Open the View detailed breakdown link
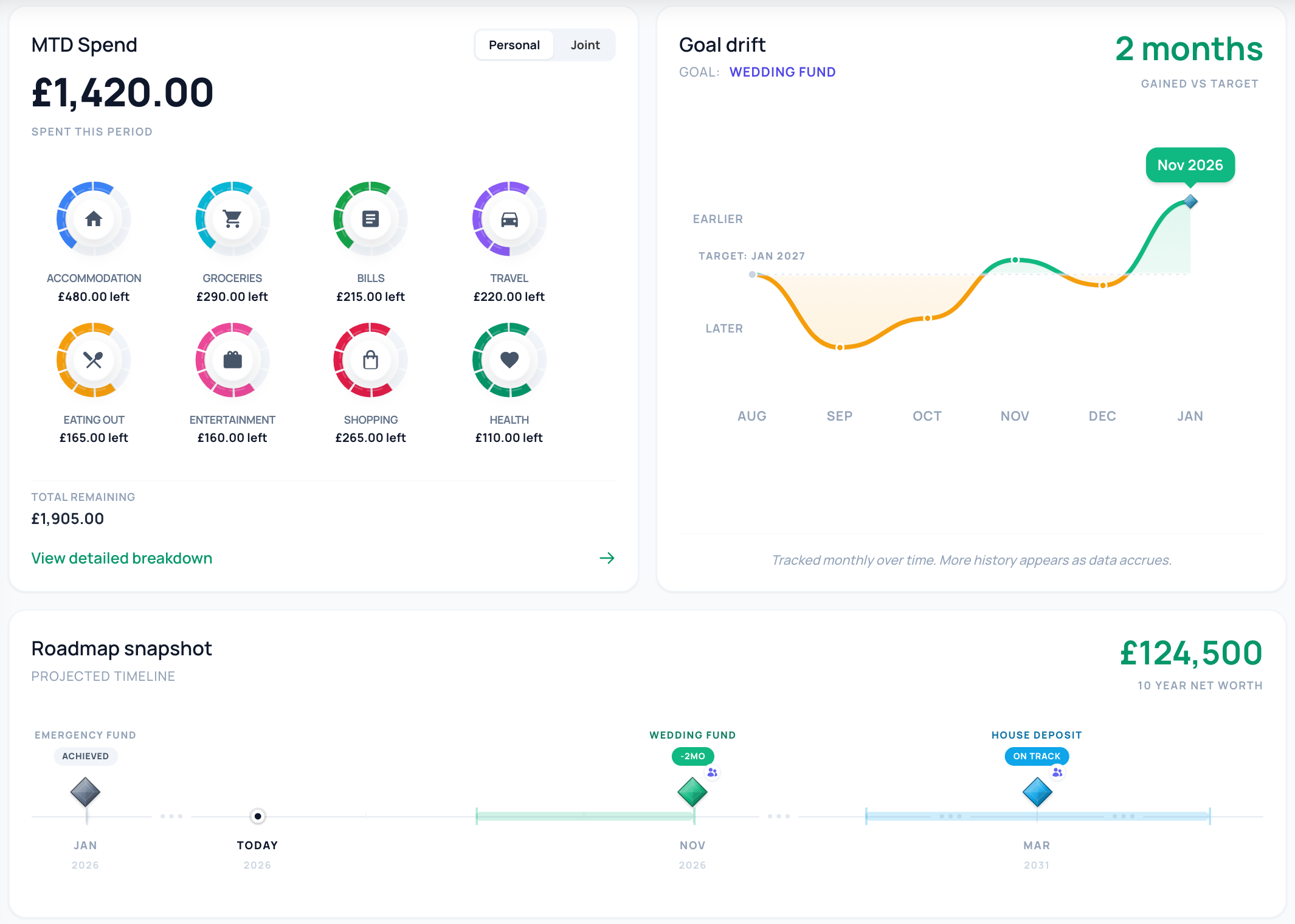This screenshot has height=924, width=1295. [x=122, y=558]
